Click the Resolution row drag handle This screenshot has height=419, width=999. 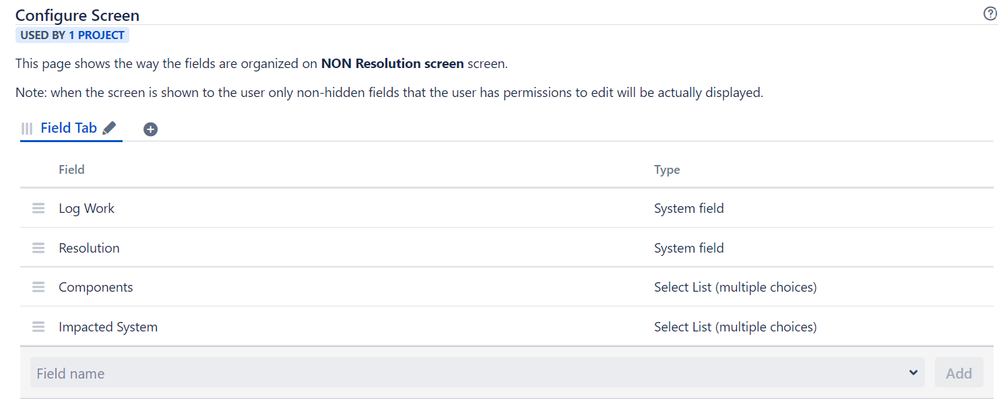(39, 248)
